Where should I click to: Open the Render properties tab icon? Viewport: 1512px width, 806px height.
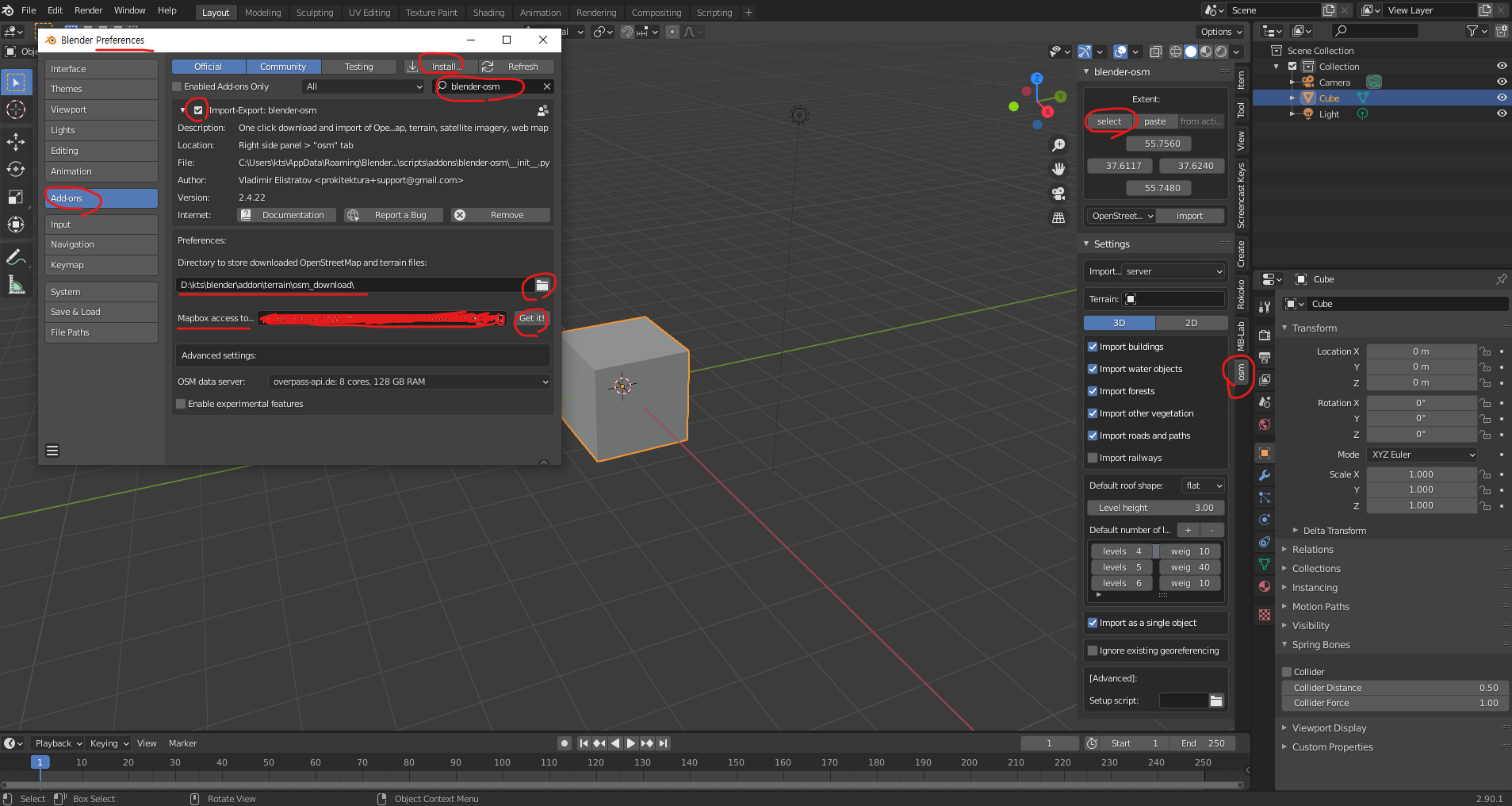point(1265,336)
